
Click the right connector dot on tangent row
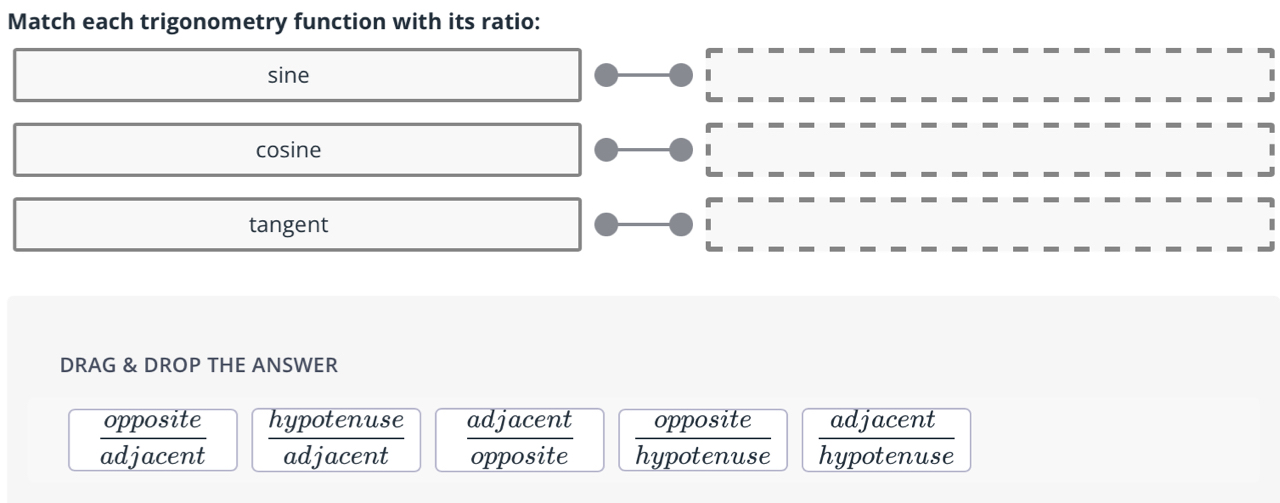coord(680,225)
